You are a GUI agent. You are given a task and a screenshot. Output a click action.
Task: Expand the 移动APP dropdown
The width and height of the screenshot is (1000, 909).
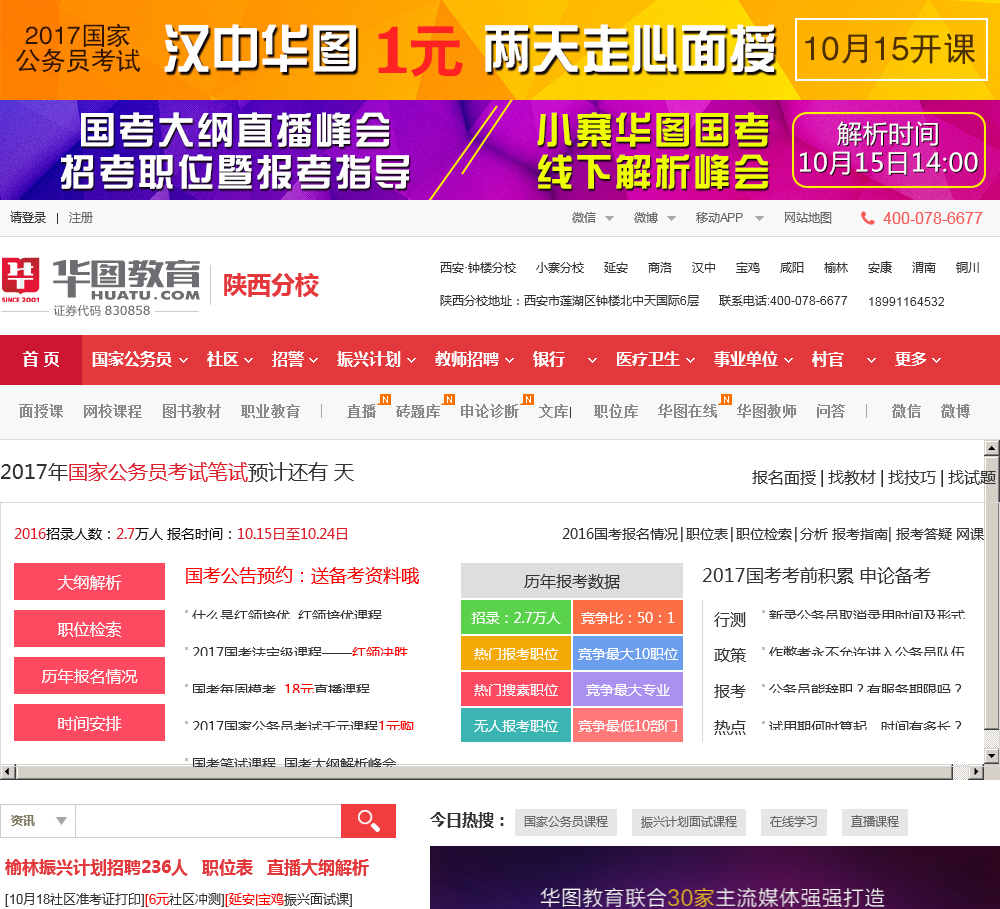[730, 218]
